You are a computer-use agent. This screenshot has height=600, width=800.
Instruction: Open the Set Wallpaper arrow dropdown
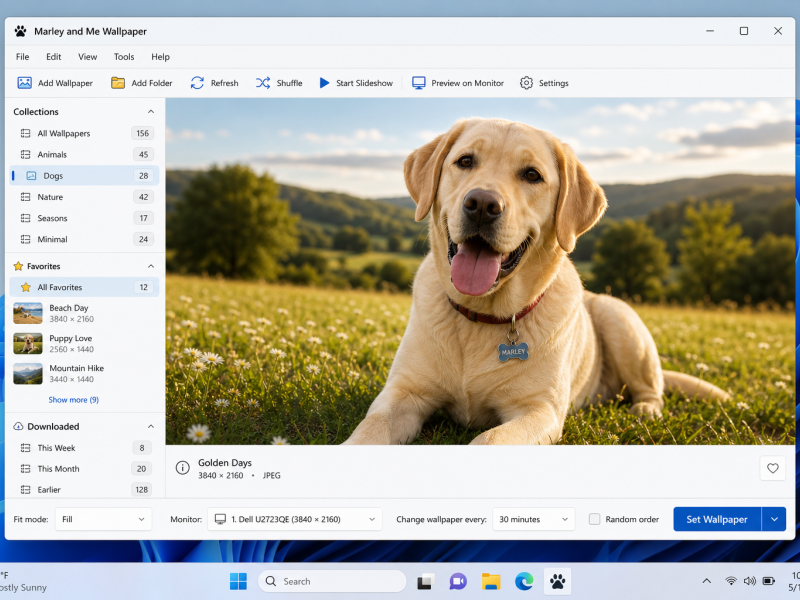pyautogui.click(x=774, y=519)
